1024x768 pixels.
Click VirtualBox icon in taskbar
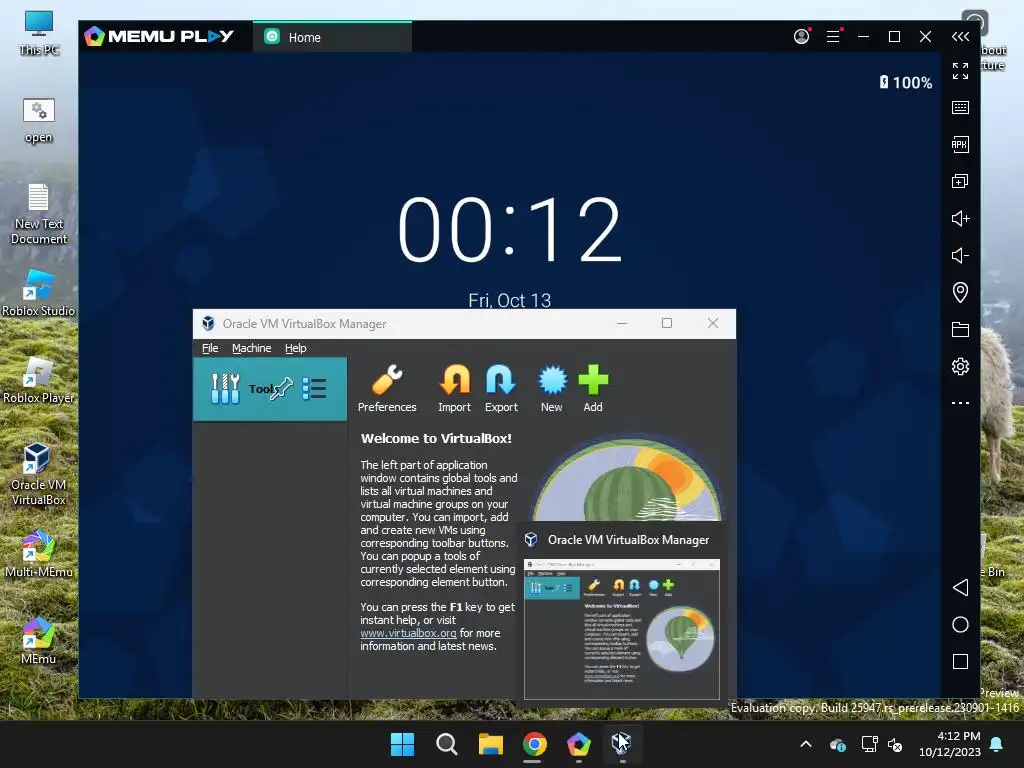(x=622, y=744)
